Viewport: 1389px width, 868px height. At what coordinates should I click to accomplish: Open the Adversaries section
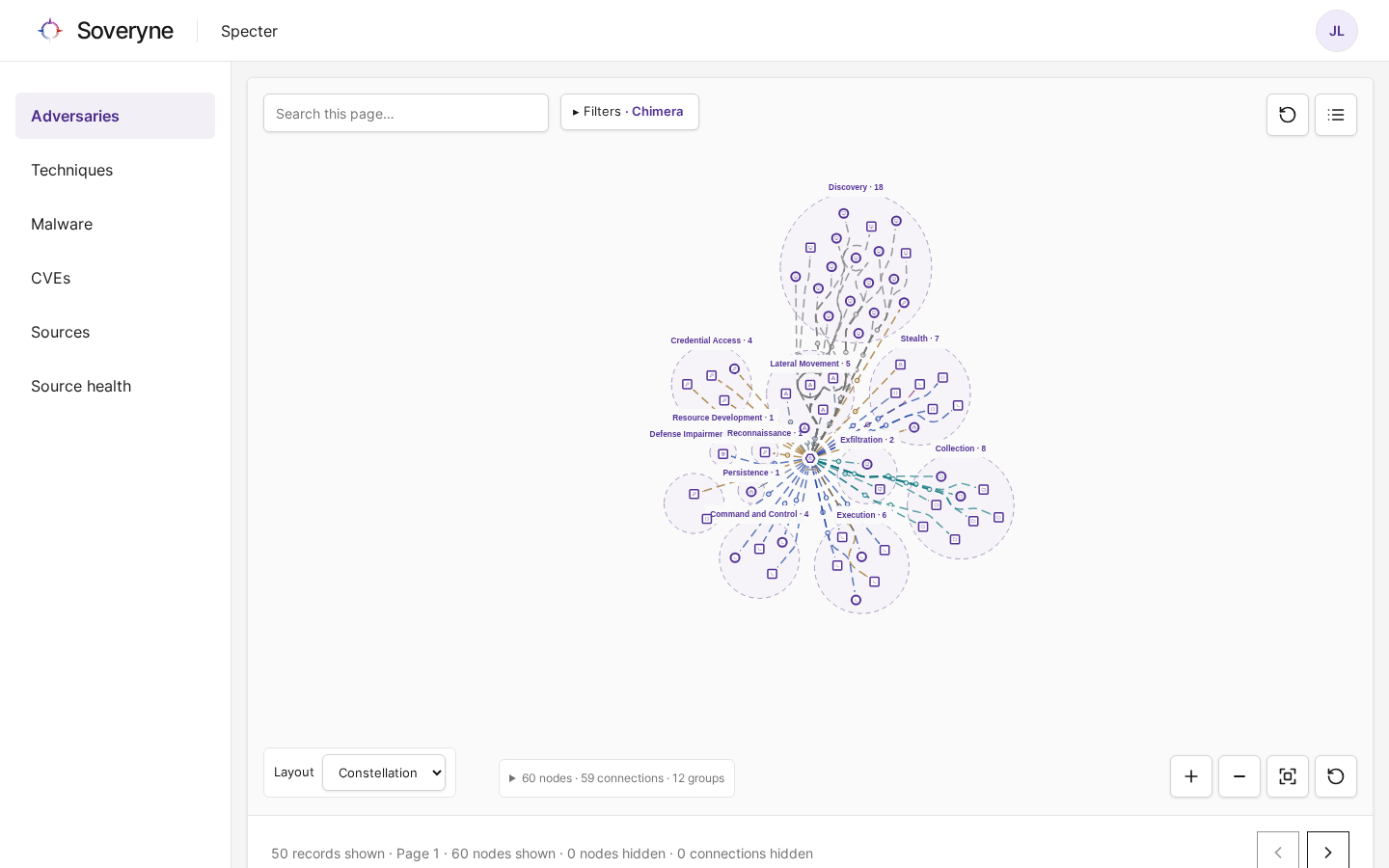[x=115, y=116]
